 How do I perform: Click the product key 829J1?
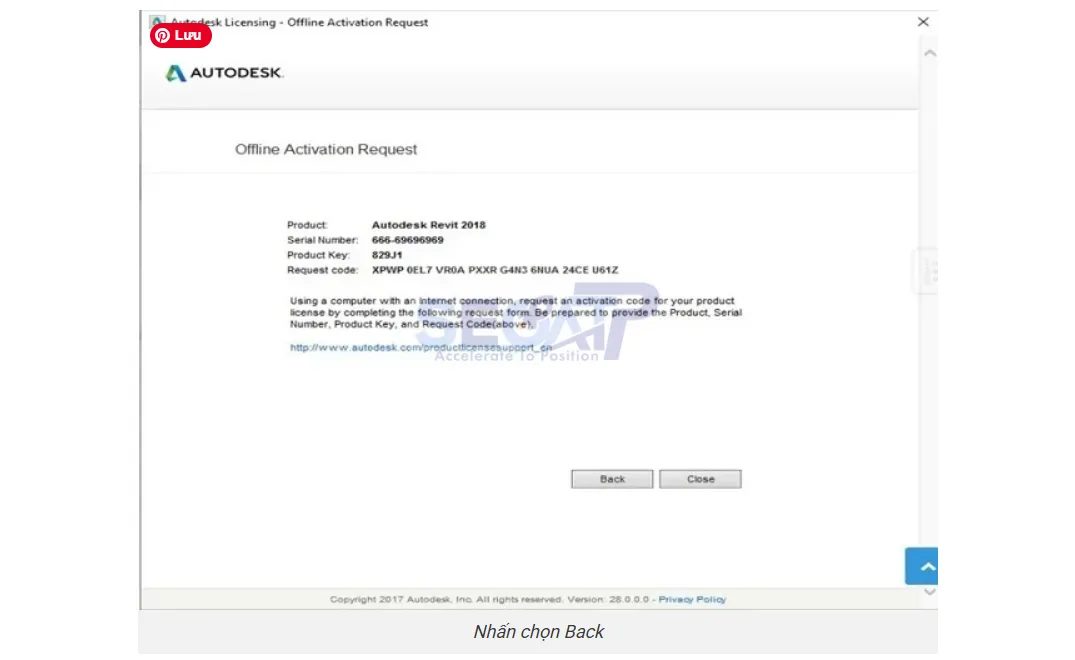coord(387,255)
